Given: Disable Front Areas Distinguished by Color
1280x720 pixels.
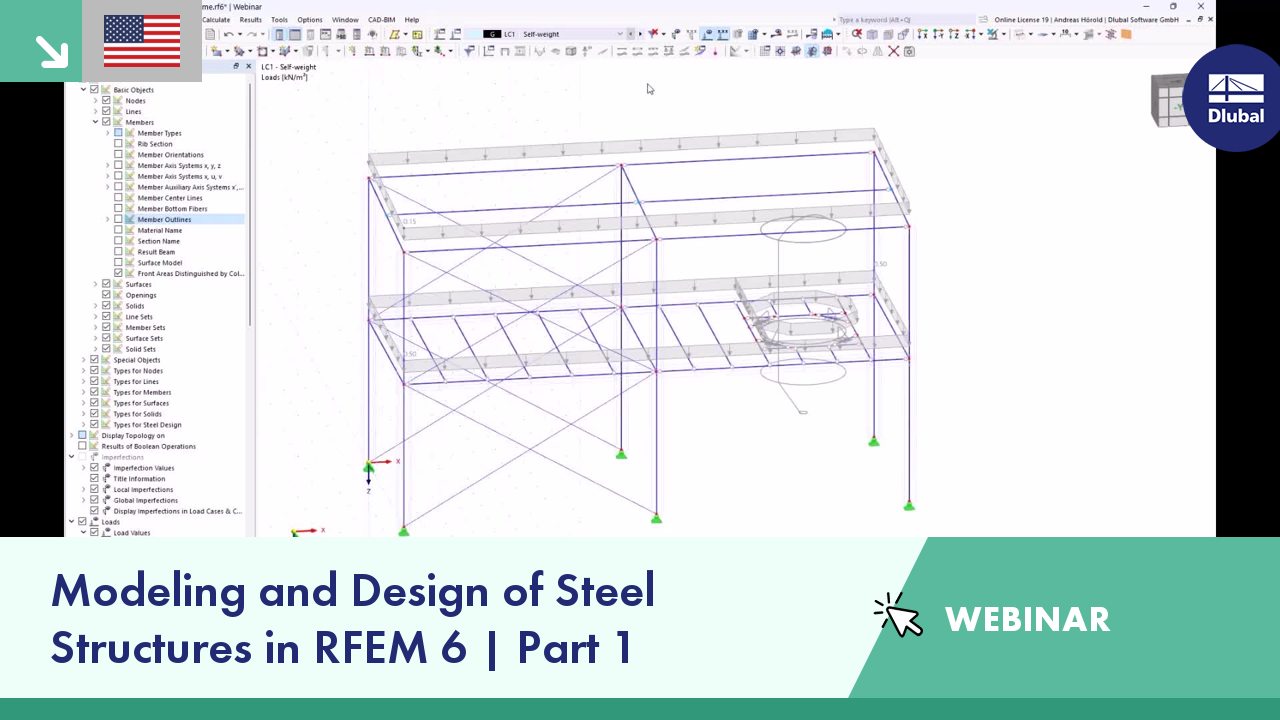Looking at the screenshot, I should tap(118, 273).
